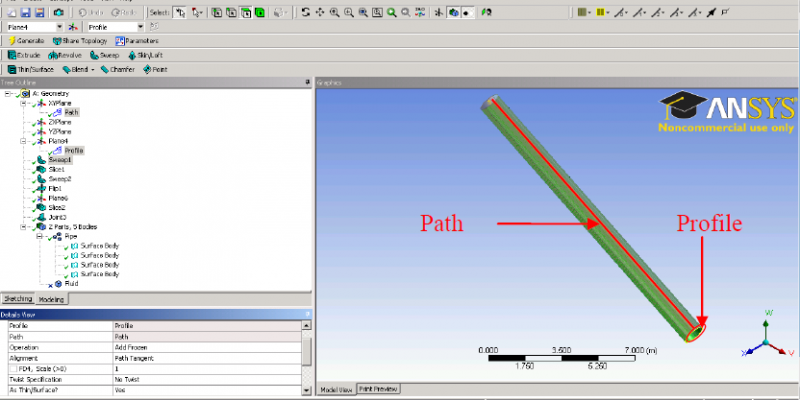Collapse the Pipe part node
The width and height of the screenshot is (800, 400).
(x=39, y=236)
